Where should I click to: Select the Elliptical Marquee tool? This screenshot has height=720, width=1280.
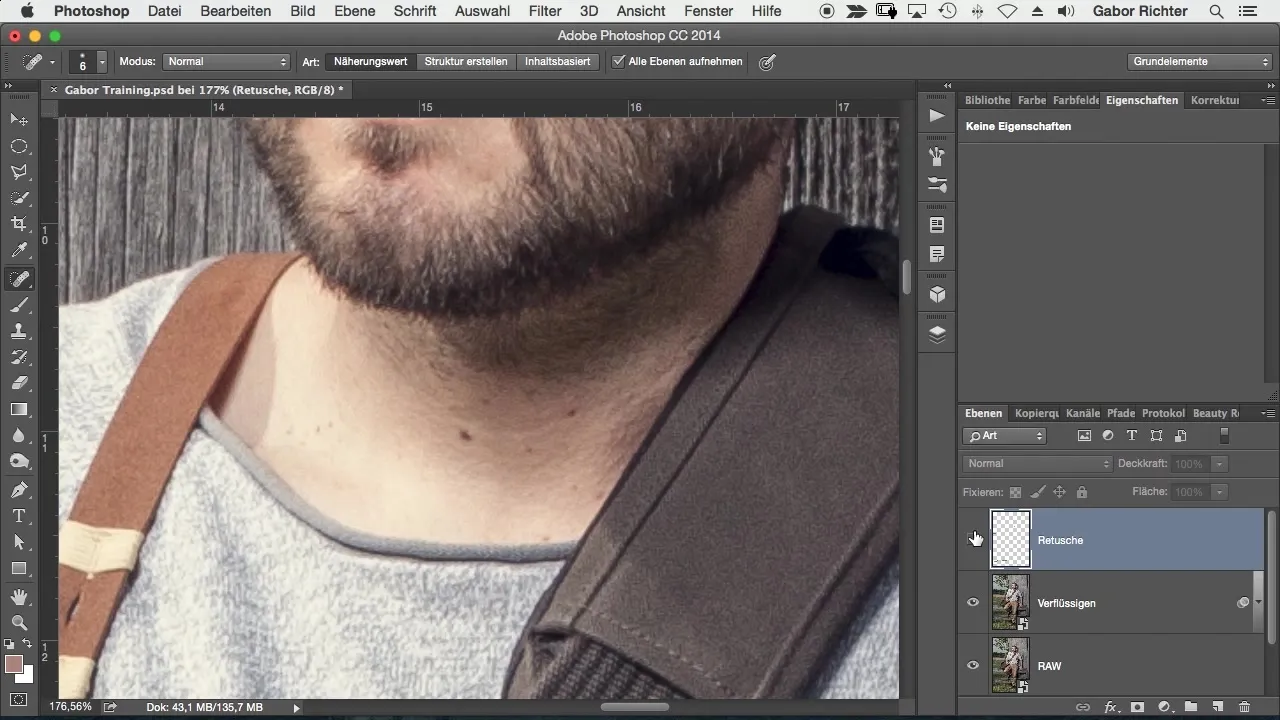[19, 146]
